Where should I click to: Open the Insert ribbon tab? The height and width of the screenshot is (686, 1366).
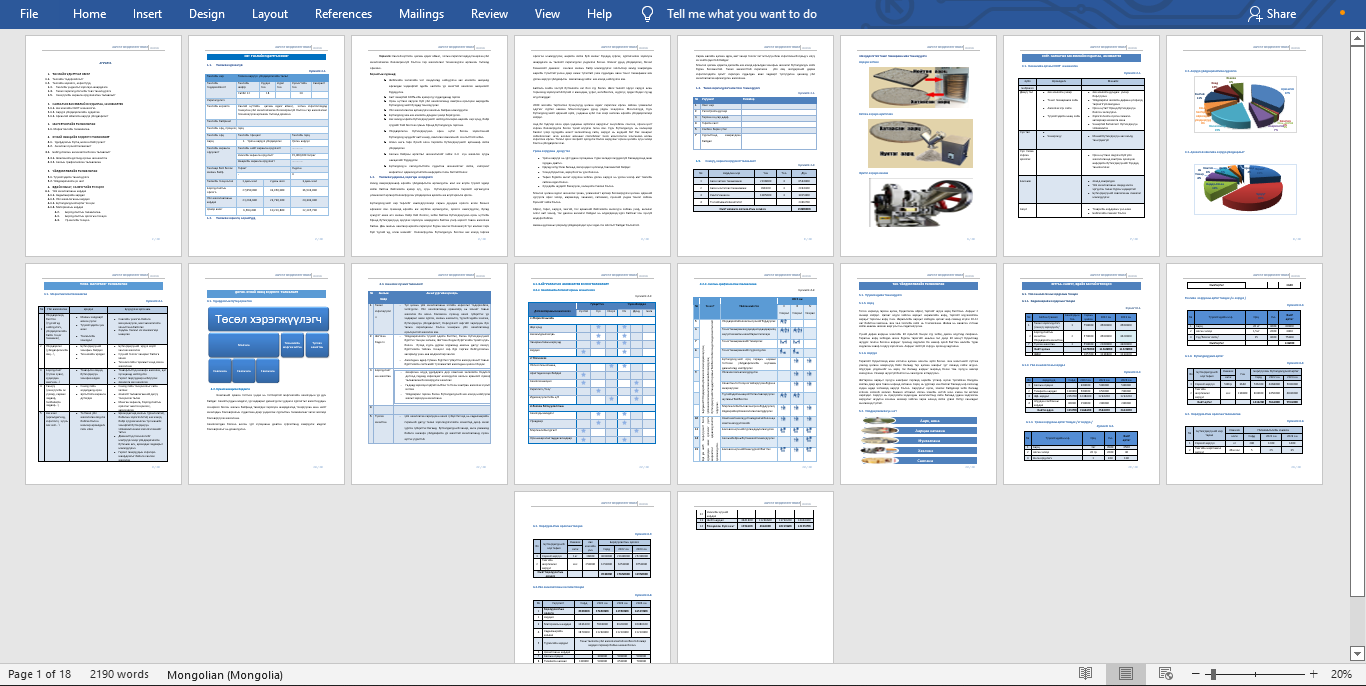[x=147, y=14]
